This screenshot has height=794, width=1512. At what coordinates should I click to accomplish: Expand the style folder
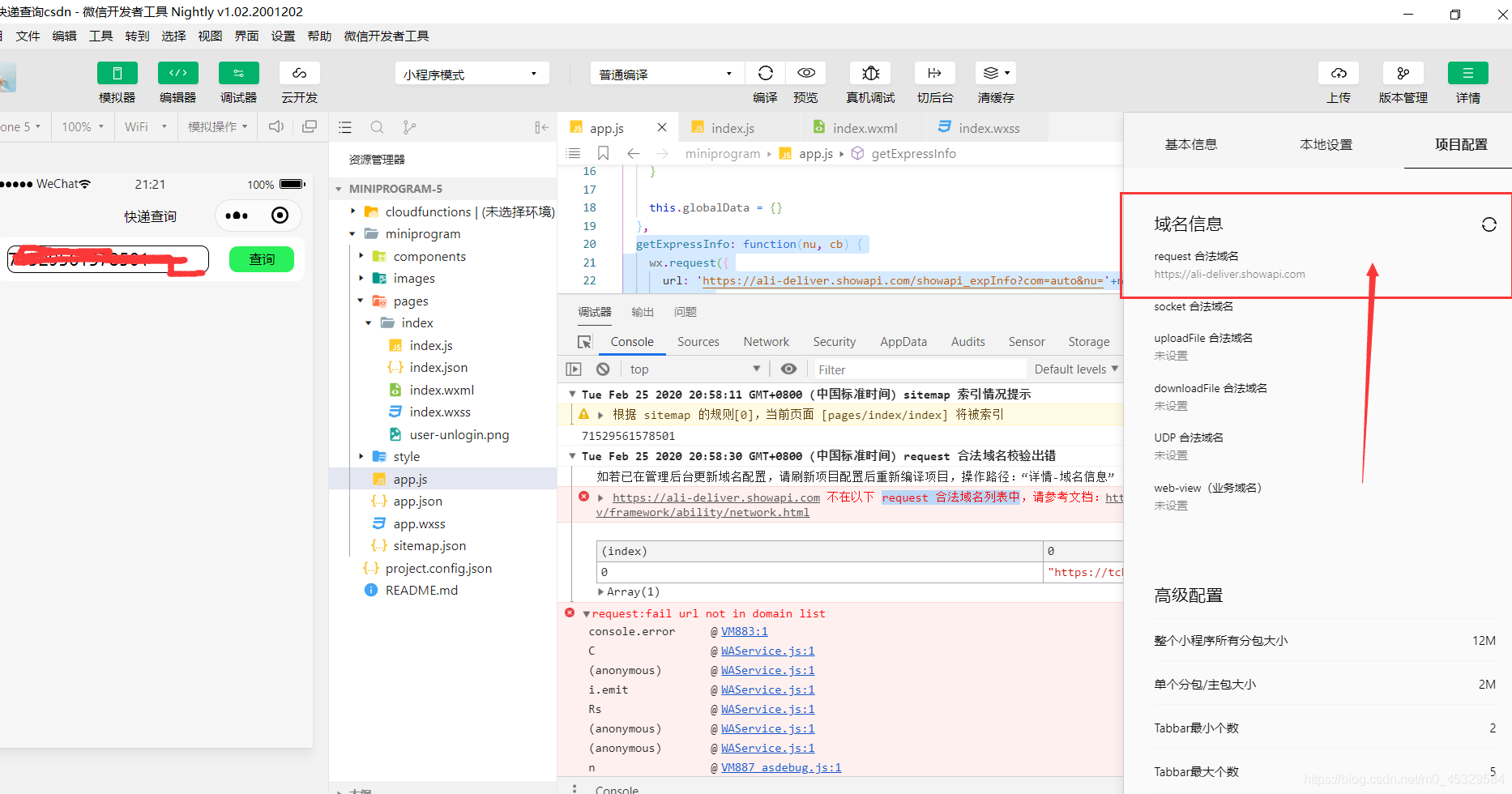(x=361, y=457)
